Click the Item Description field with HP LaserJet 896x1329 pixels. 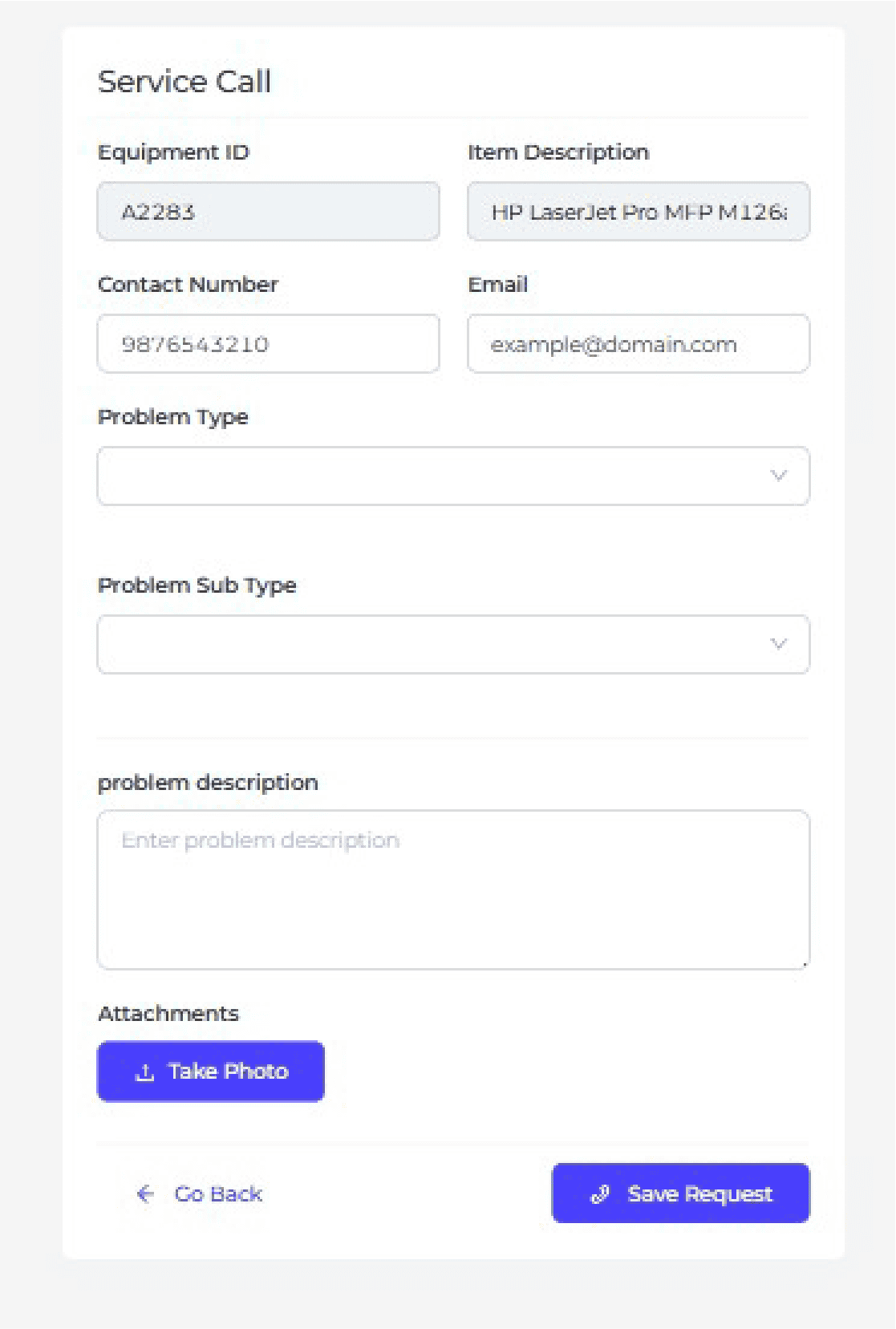639,212
